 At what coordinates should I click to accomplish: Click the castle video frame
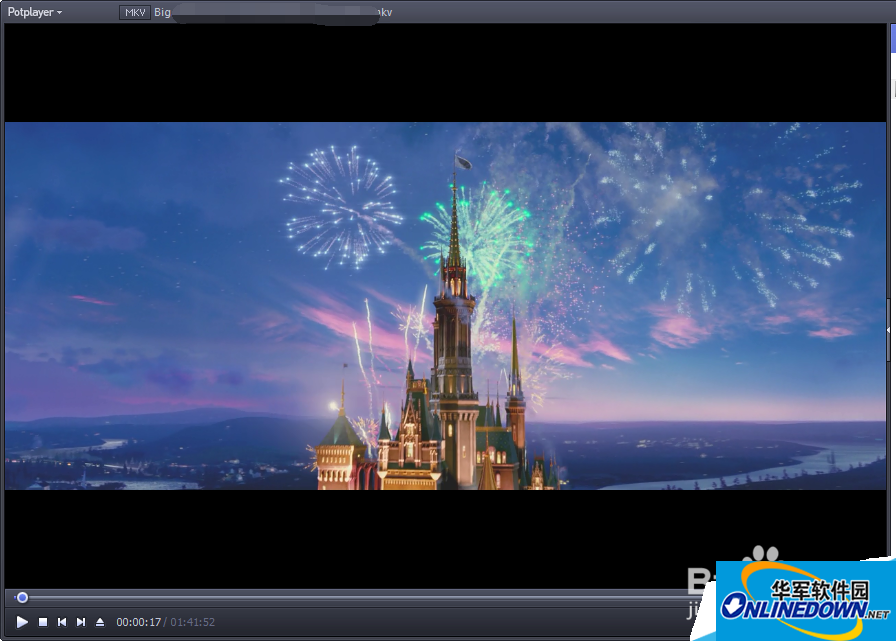tap(445, 306)
